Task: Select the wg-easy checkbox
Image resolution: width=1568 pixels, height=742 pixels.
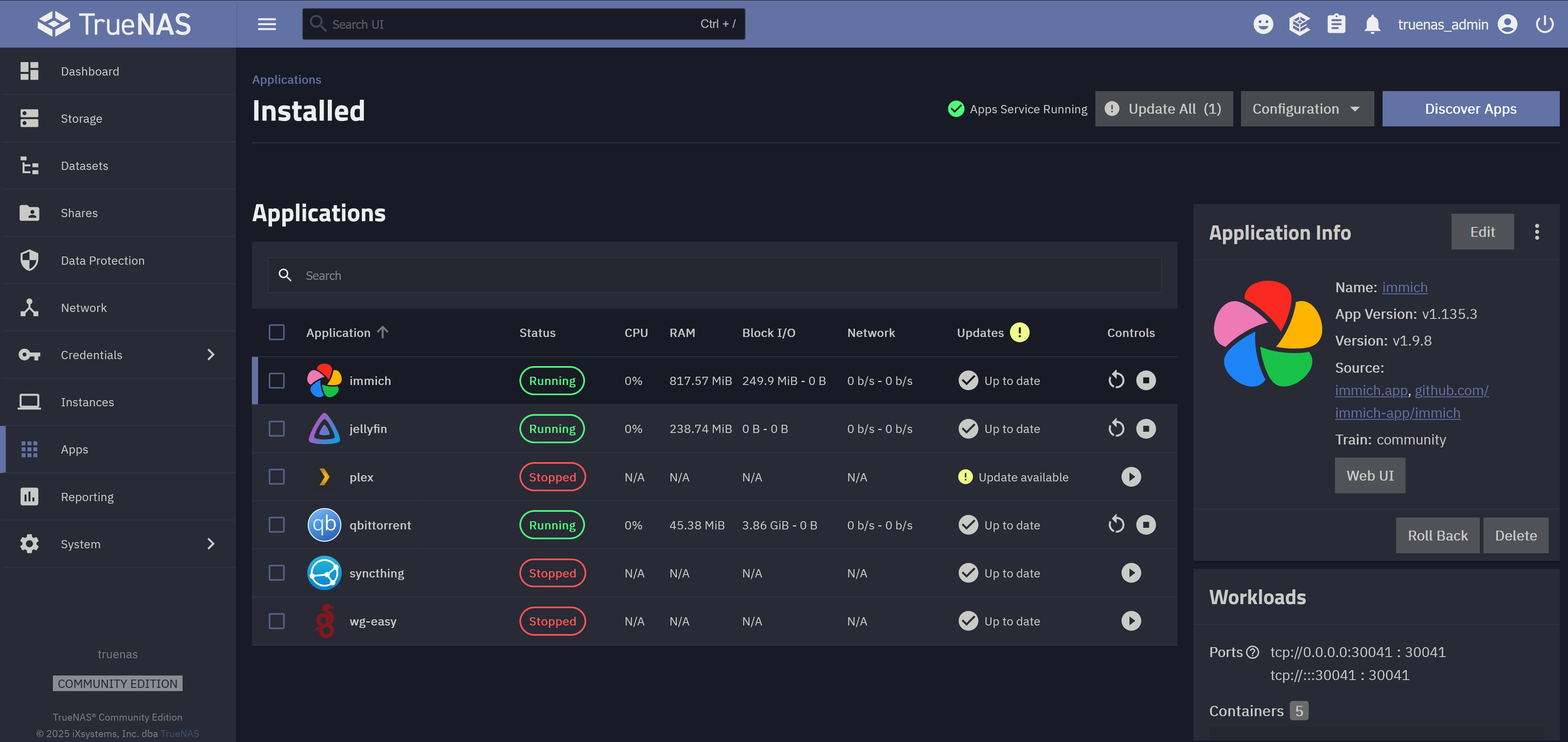Action: [277, 621]
